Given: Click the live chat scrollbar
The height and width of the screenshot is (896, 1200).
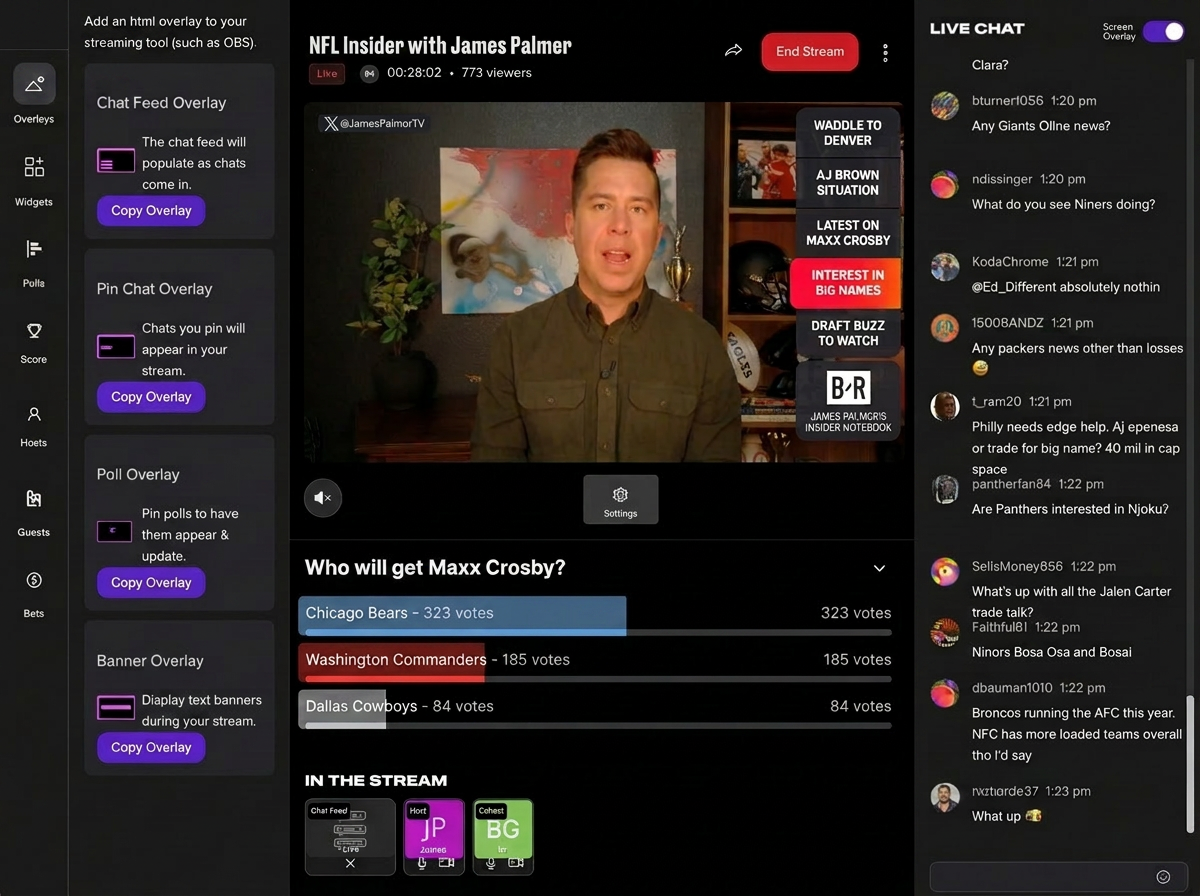Looking at the screenshot, I should click(1189, 764).
